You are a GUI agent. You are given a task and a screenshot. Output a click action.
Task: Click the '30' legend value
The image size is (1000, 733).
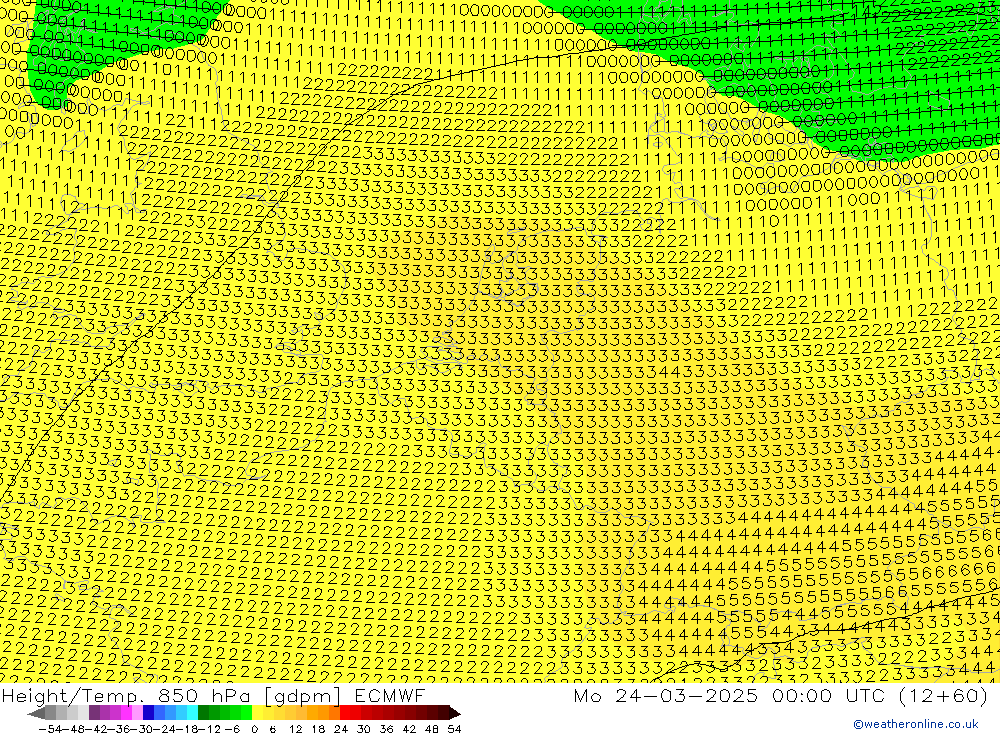click(x=364, y=729)
